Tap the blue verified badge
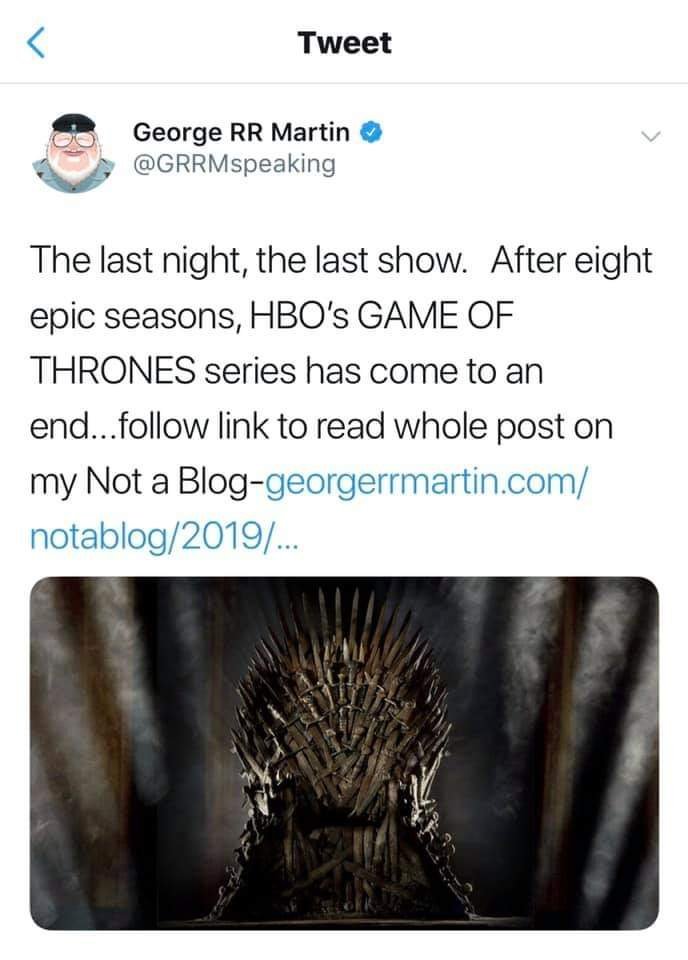 click(x=372, y=132)
